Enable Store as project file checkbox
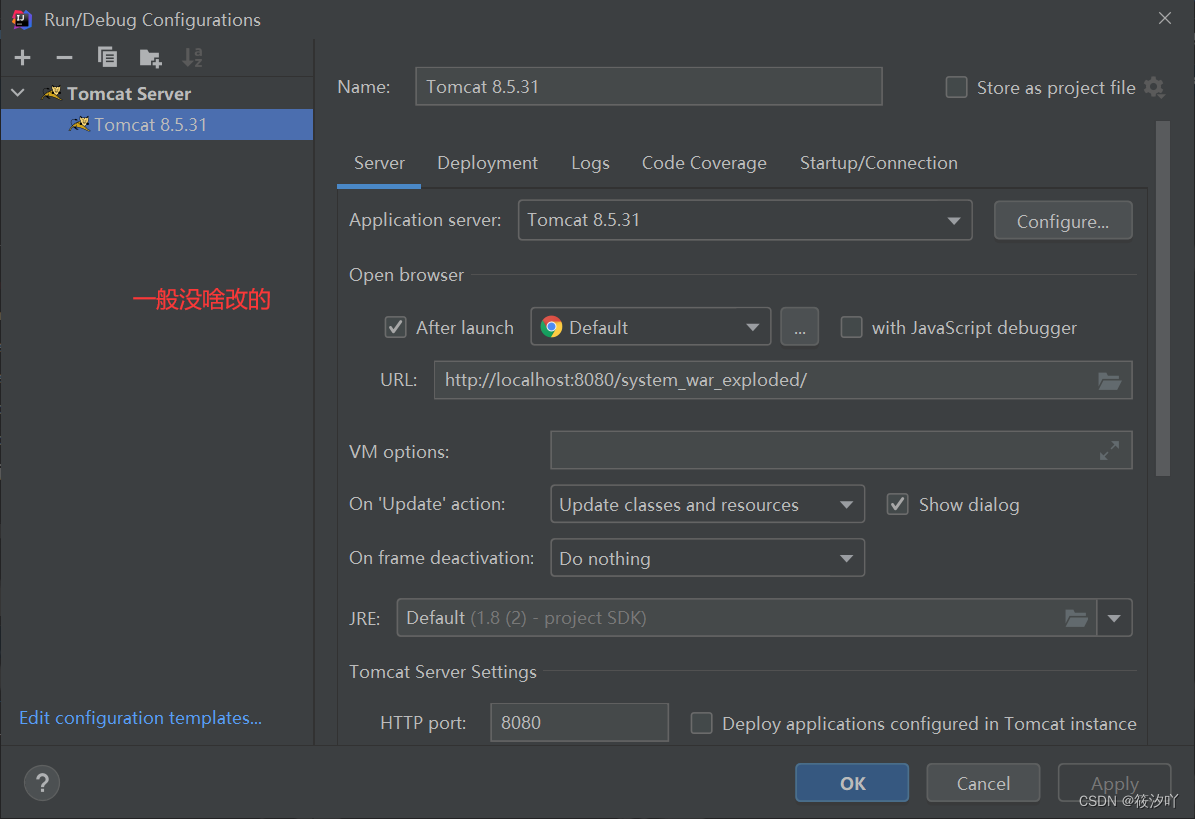 pos(956,88)
